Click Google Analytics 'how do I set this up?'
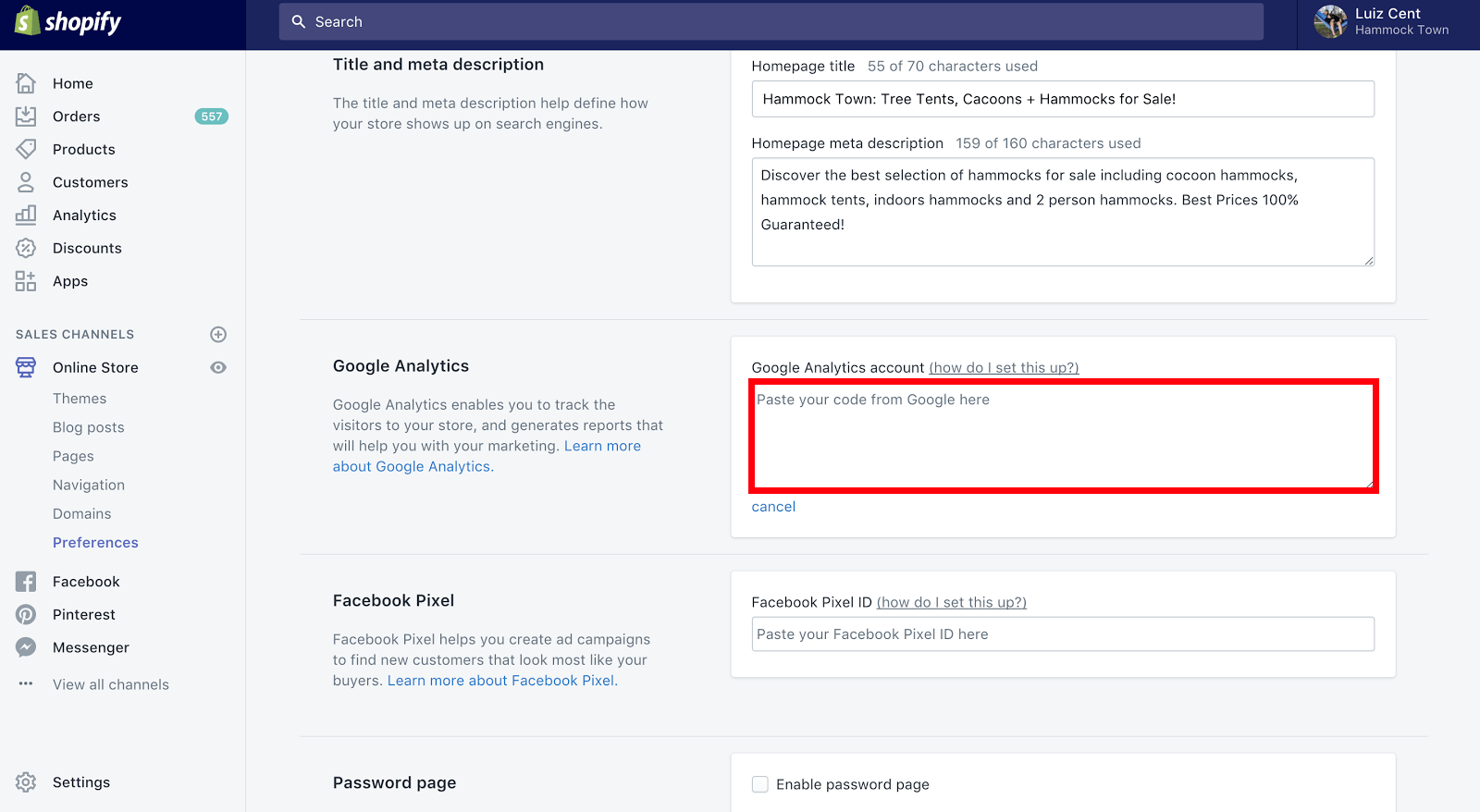Viewport: 1480px width, 812px height. pos(1004,368)
